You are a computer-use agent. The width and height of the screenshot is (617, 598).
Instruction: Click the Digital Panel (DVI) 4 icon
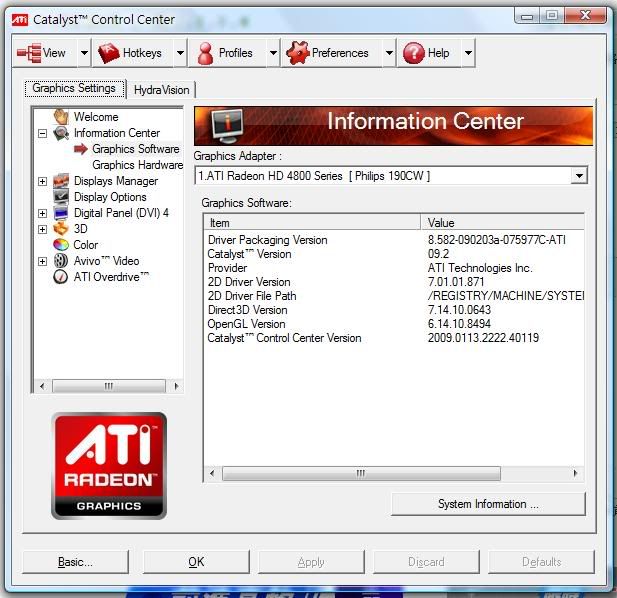tap(61, 213)
